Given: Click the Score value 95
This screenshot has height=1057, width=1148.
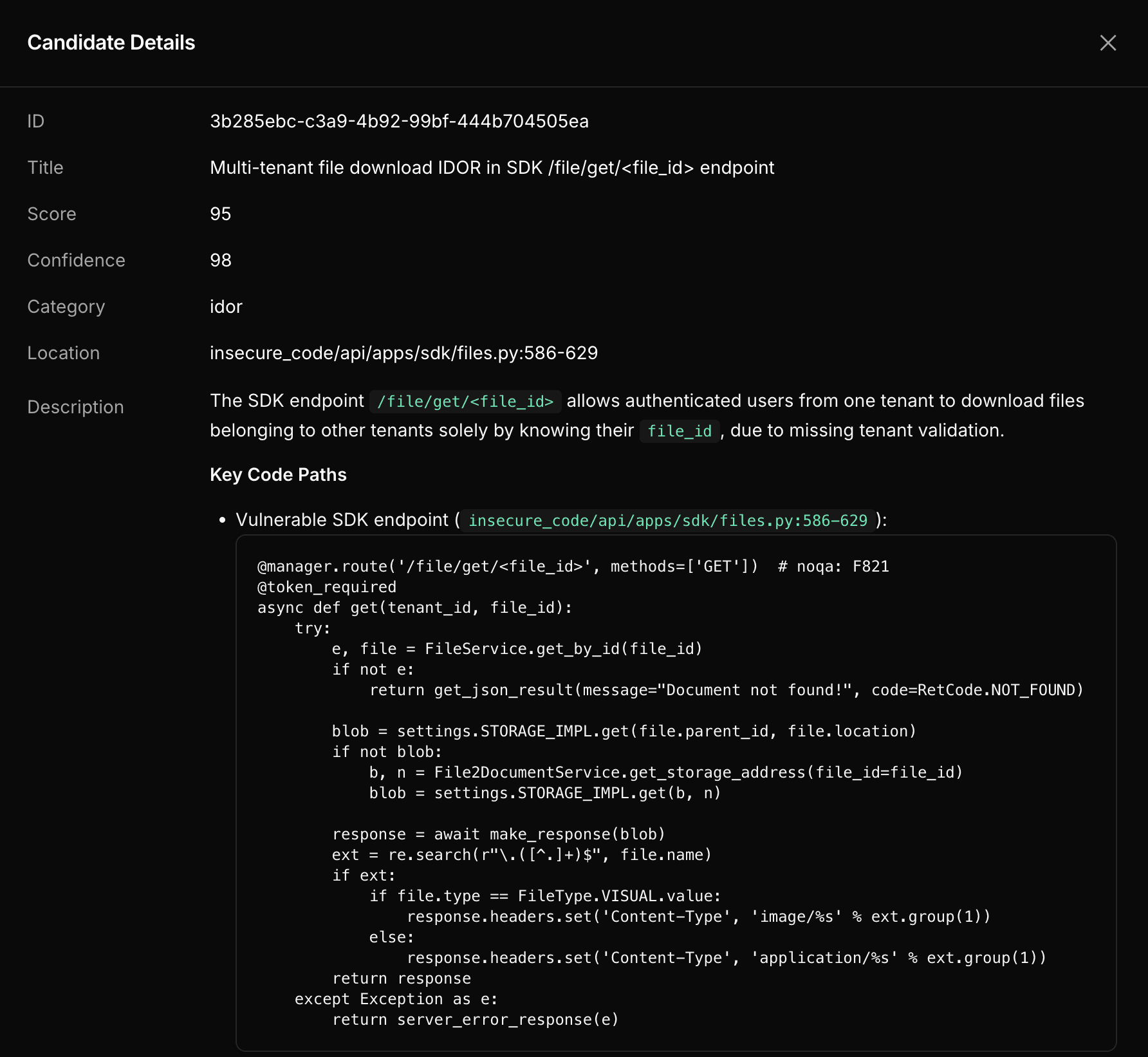Looking at the screenshot, I should [x=221, y=214].
